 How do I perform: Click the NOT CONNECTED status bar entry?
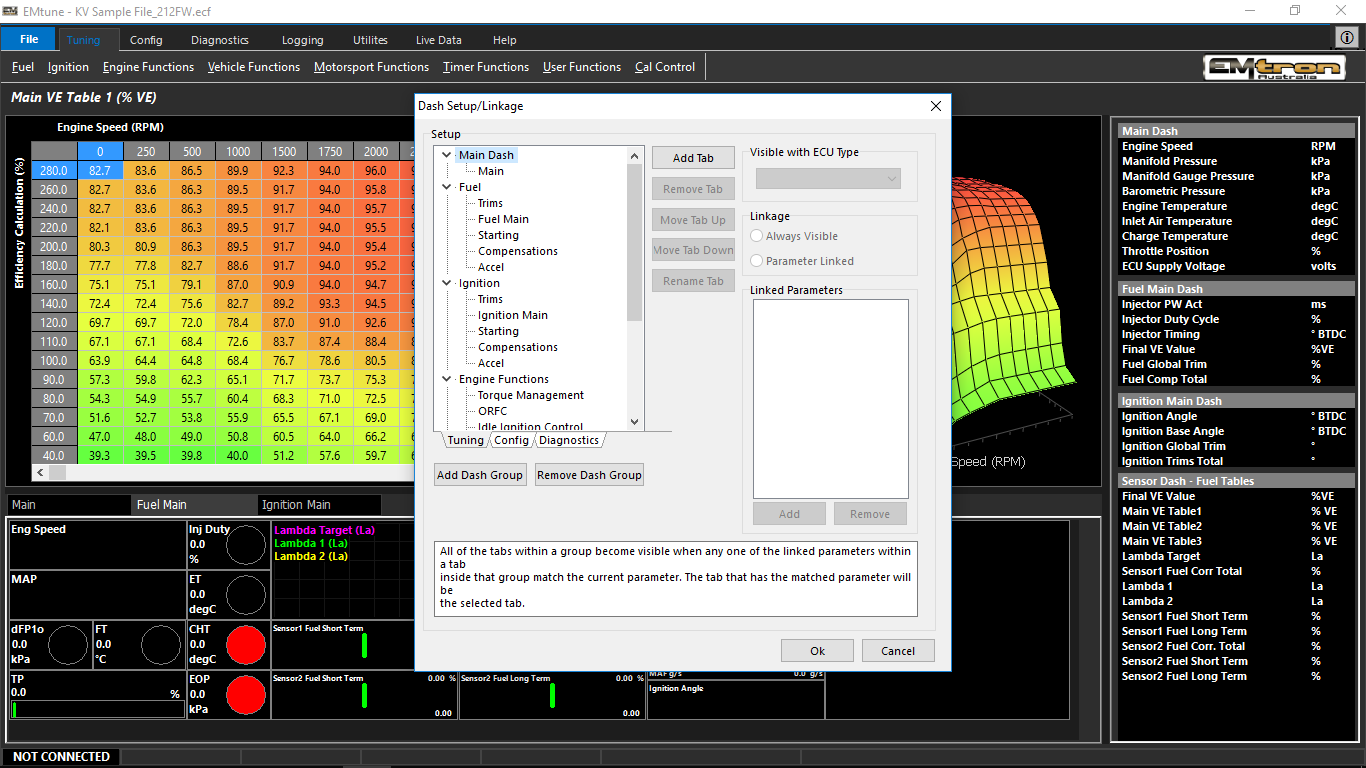(61, 757)
